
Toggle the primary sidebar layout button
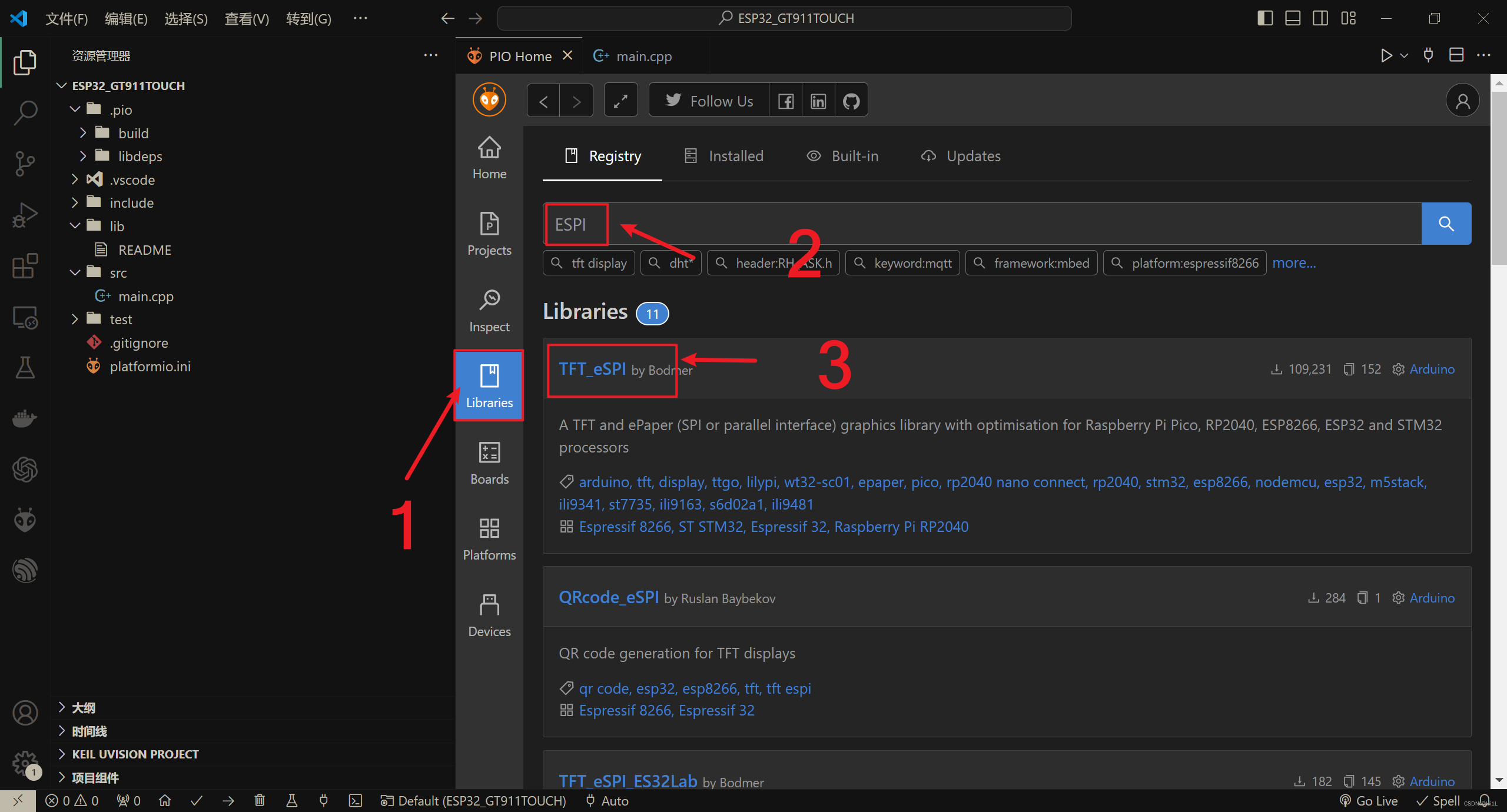[x=1265, y=18]
